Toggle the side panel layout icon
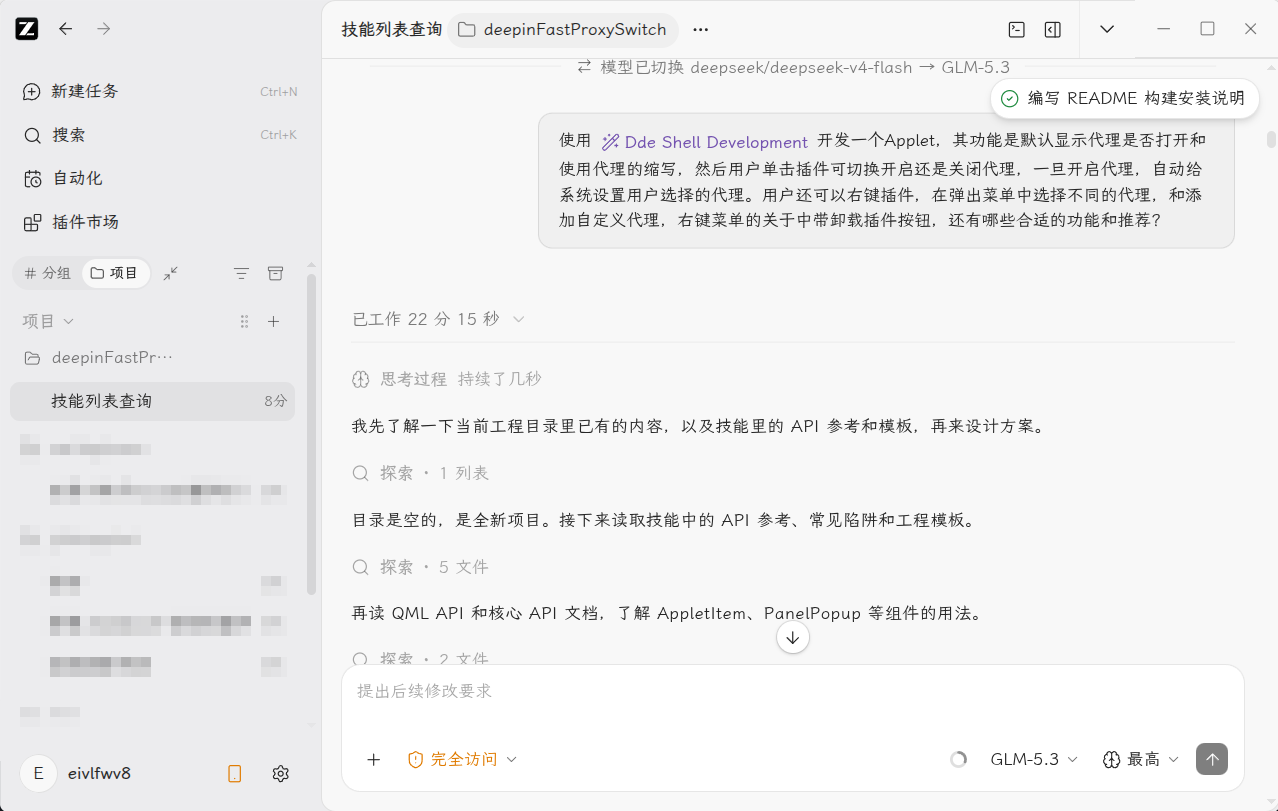1278x811 pixels. point(1052,29)
